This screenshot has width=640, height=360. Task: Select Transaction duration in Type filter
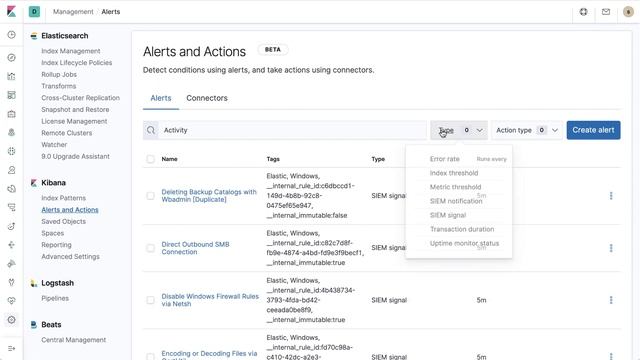coord(462,229)
